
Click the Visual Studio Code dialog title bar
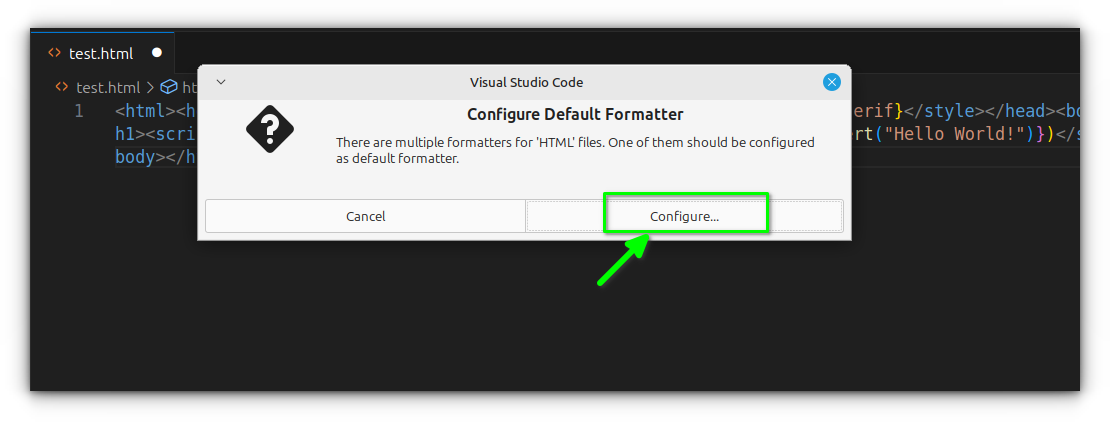[x=526, y=82]
